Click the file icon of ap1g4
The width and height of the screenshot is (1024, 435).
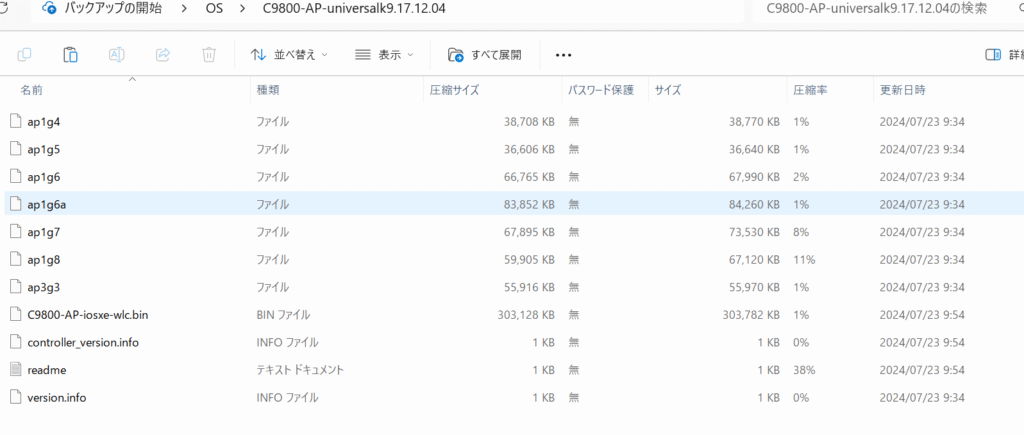[16, 121]
